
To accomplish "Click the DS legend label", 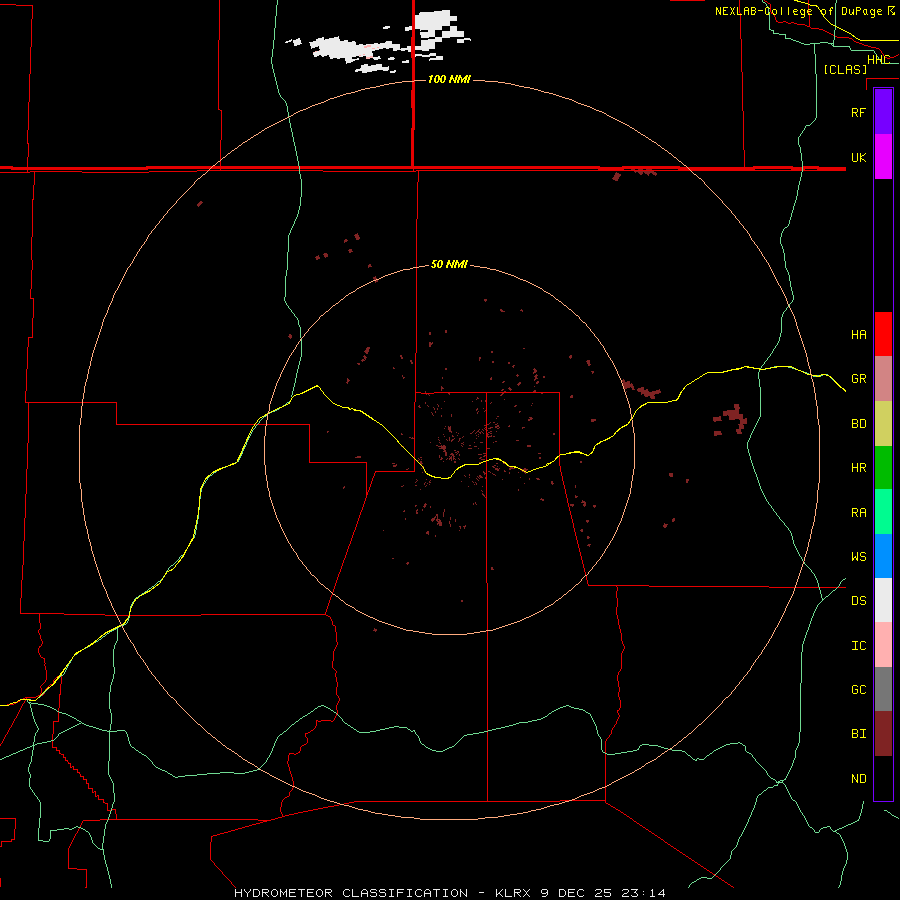I will tap(858, 601).
